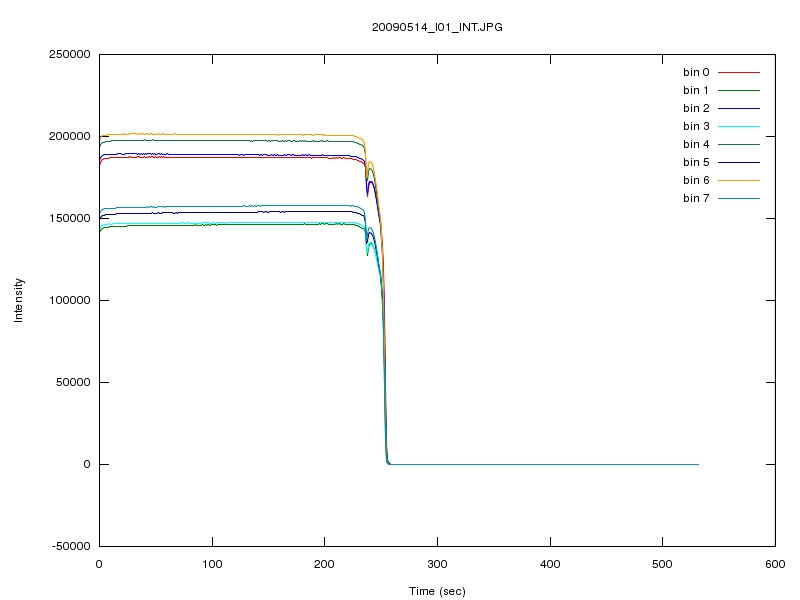Click the 600 x-axis tick label
This screenshot has width=800, height=600.
coord(775,564)
